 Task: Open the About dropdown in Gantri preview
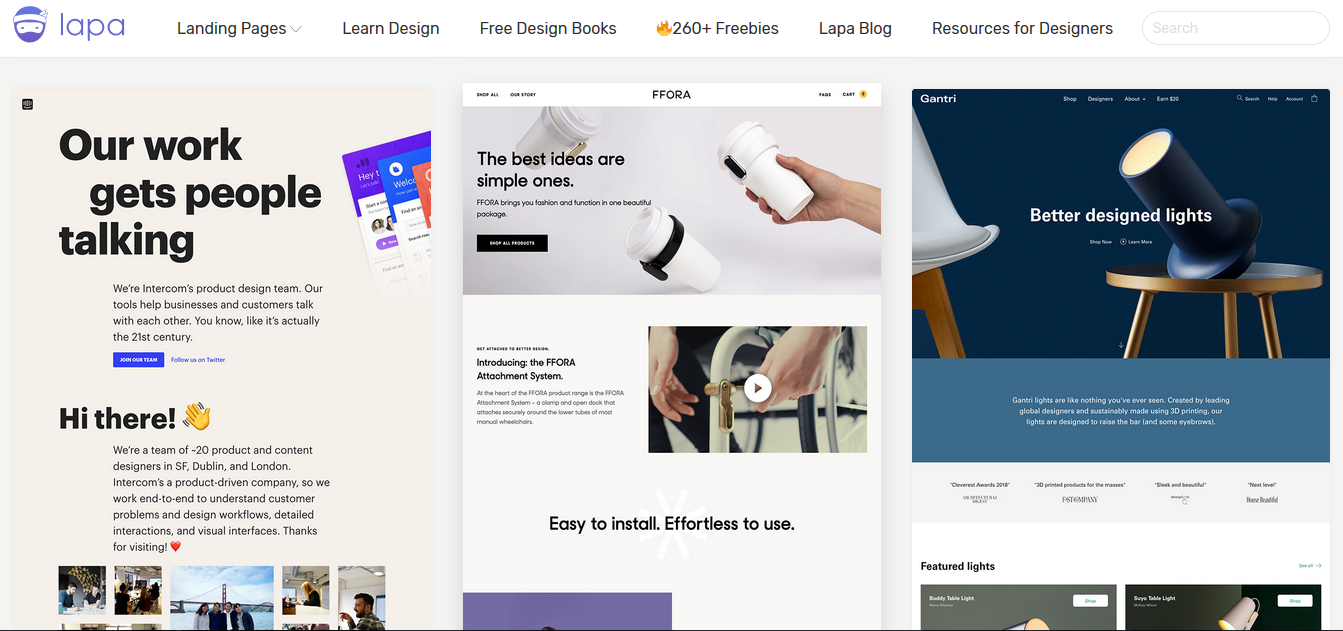(1135, 99)
